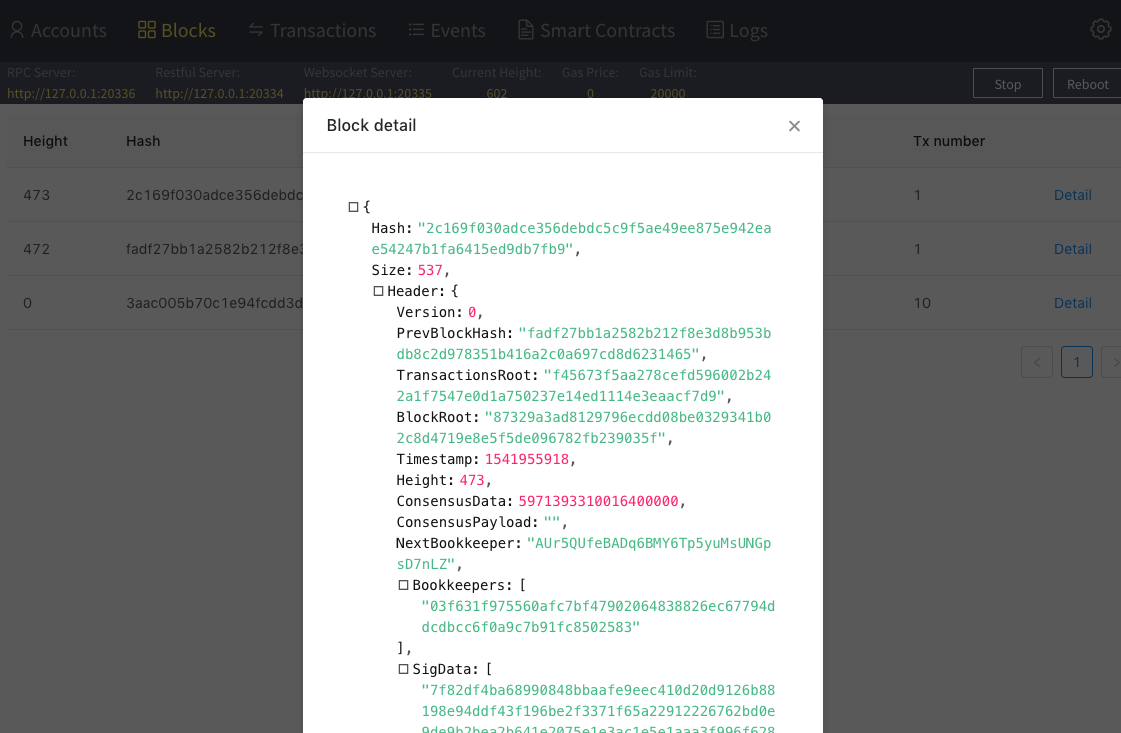Click the Gas Limit value 20000
Screen dimensions: 1121x733
coord(668,93)
